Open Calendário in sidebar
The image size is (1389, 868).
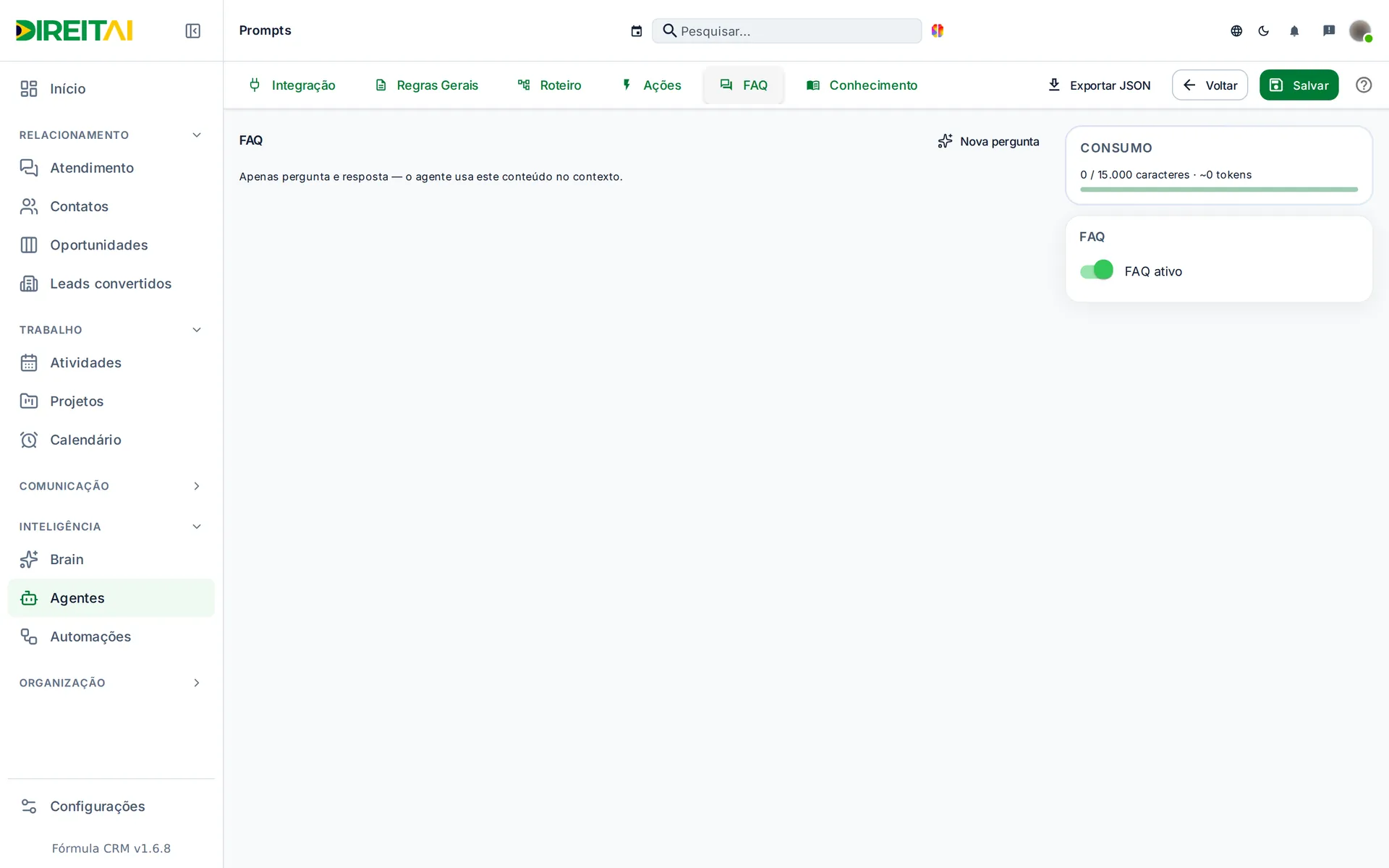coord(111,440)
